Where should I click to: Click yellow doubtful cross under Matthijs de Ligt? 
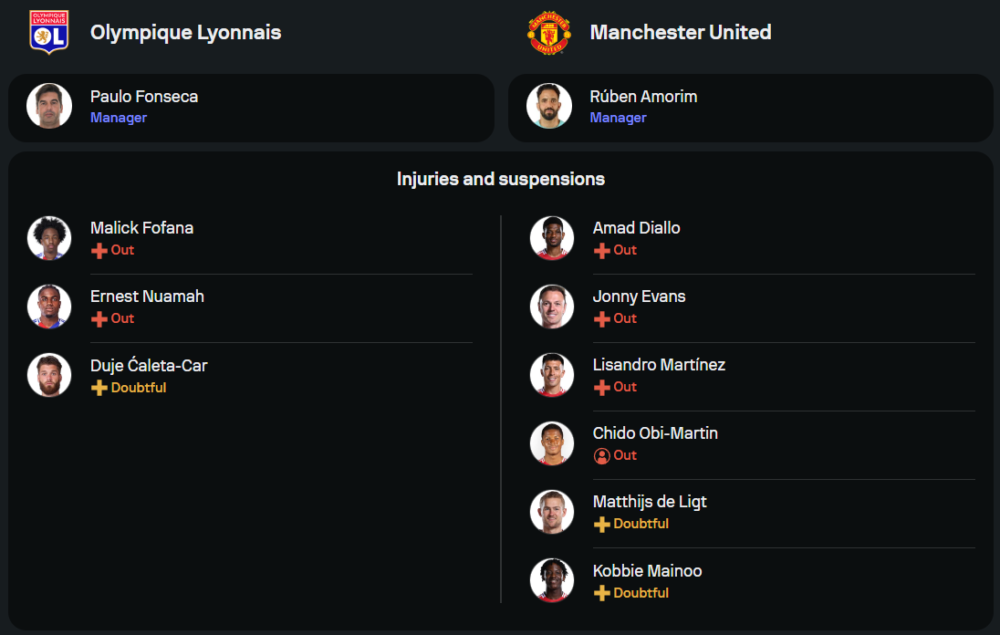click(602, 524)
